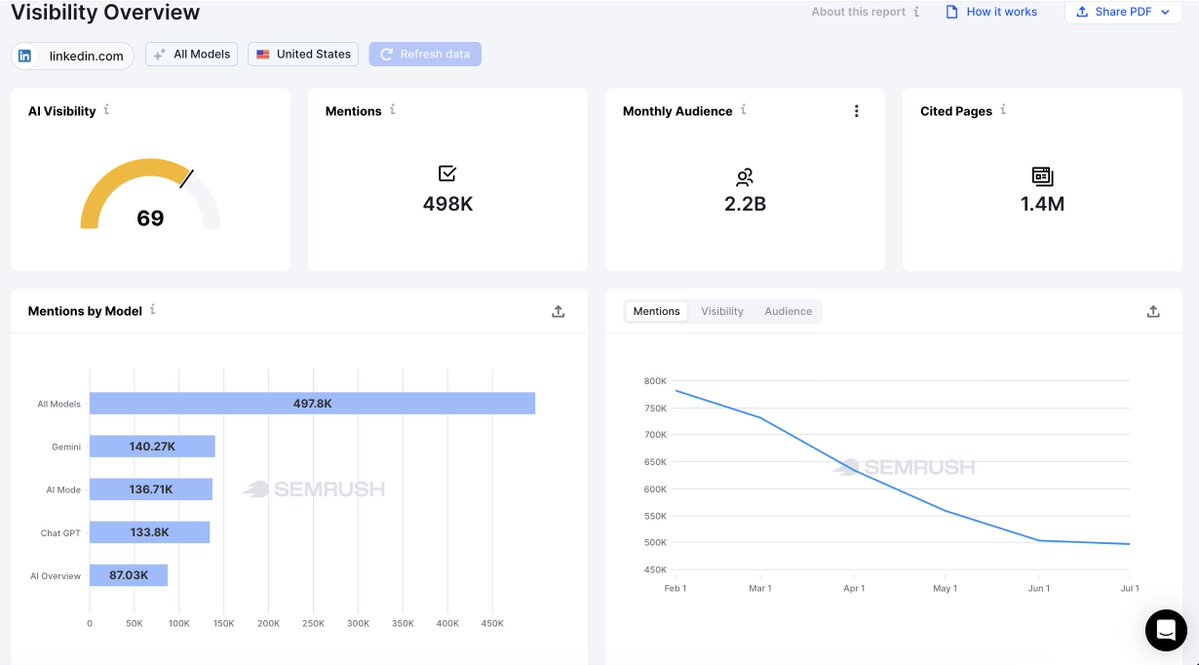Click the info icon next to AI Visibility
1199x665 pixels.
(106, 110)
